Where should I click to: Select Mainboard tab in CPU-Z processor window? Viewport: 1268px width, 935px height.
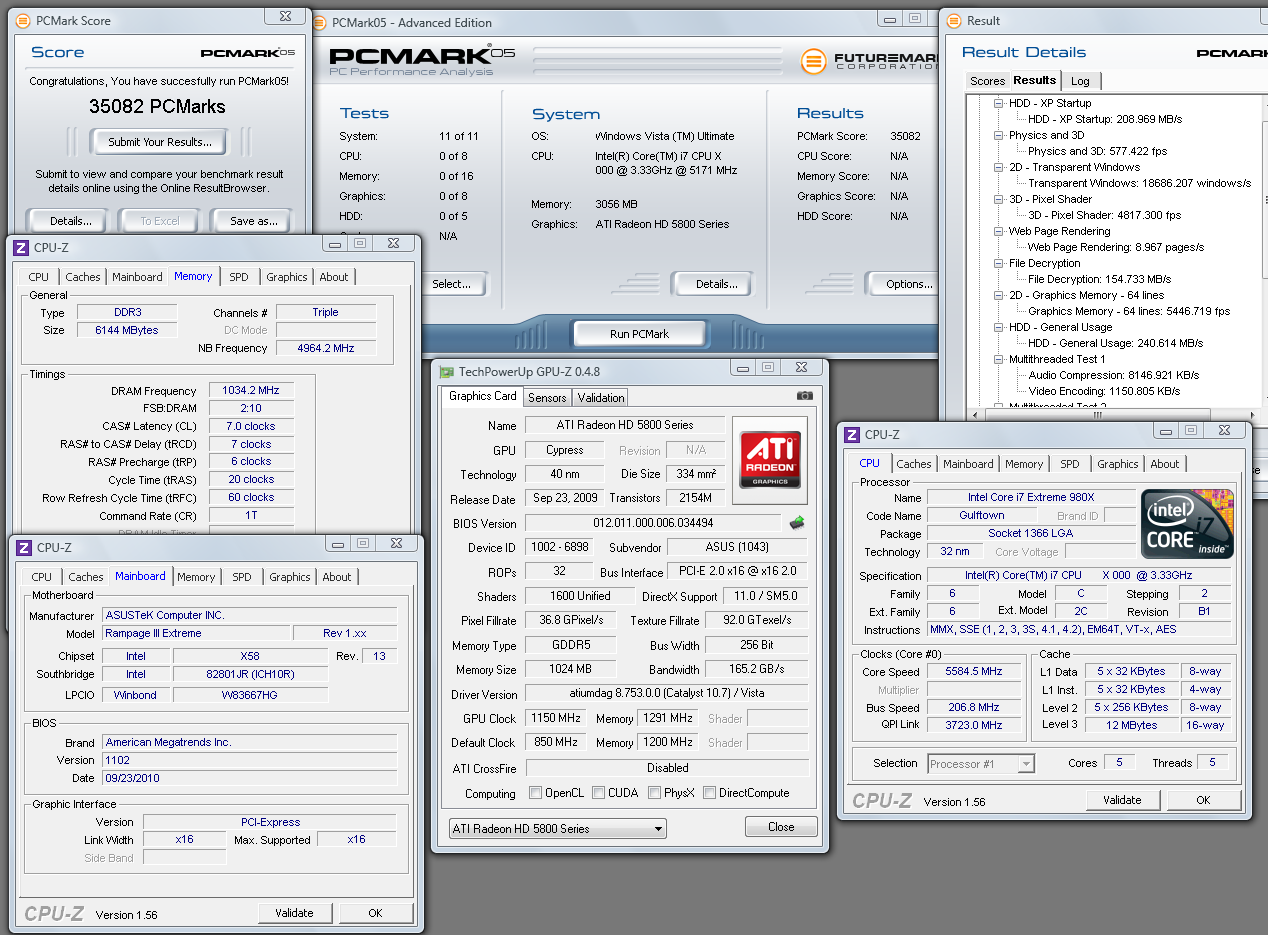[x=968, y=464]
